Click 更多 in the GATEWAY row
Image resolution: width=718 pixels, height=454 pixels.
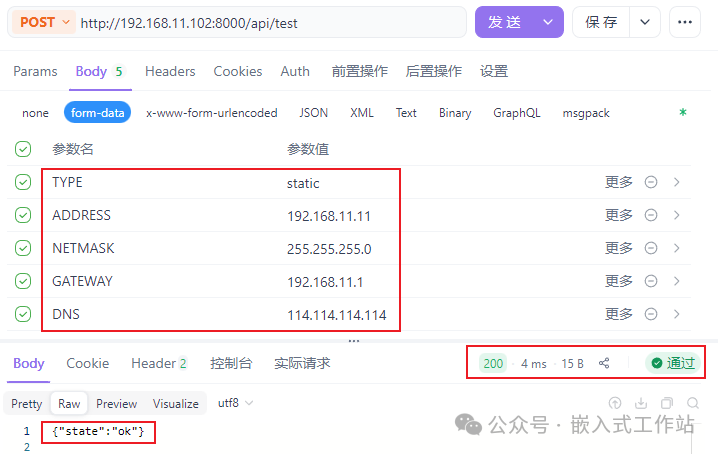[619, 281]
